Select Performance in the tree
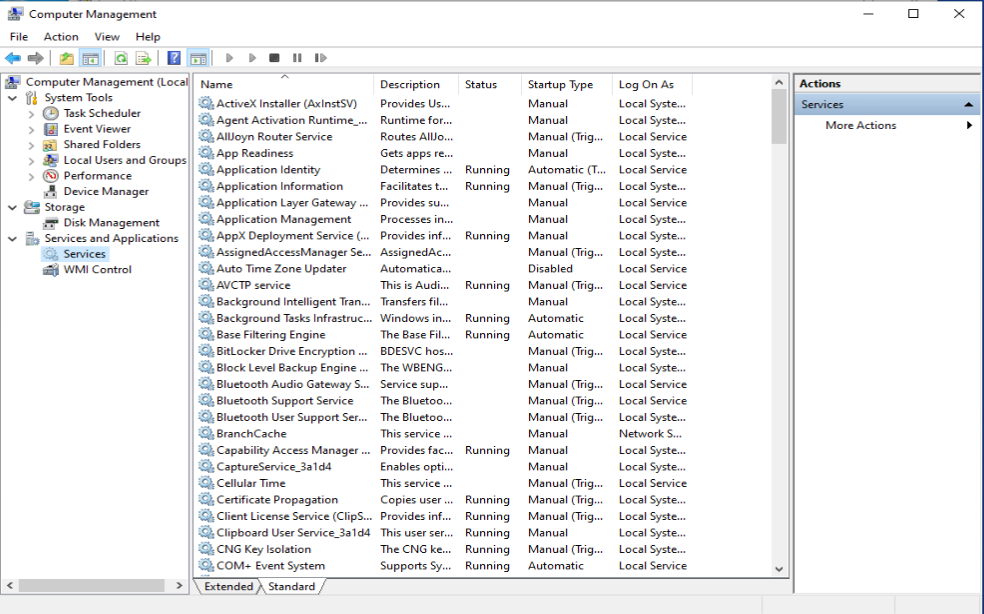Viewport: 984px width, 614px height. [97, 176]
